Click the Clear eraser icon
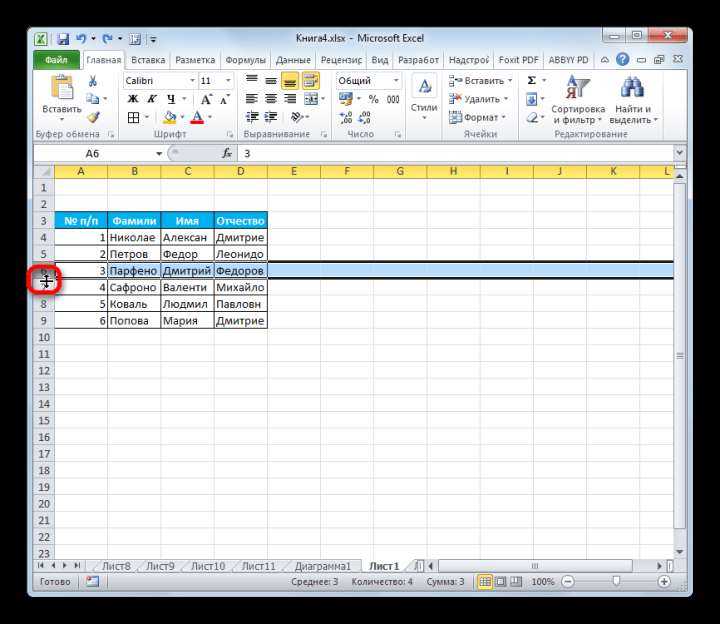Screen dimensions: 720x624 pos(532,118)
